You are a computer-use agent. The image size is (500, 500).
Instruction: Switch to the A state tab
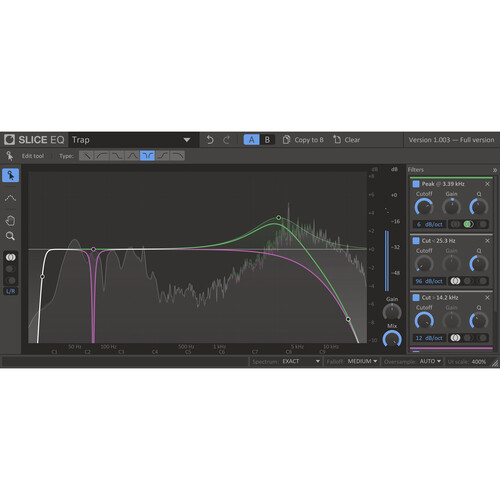point(251,140)
